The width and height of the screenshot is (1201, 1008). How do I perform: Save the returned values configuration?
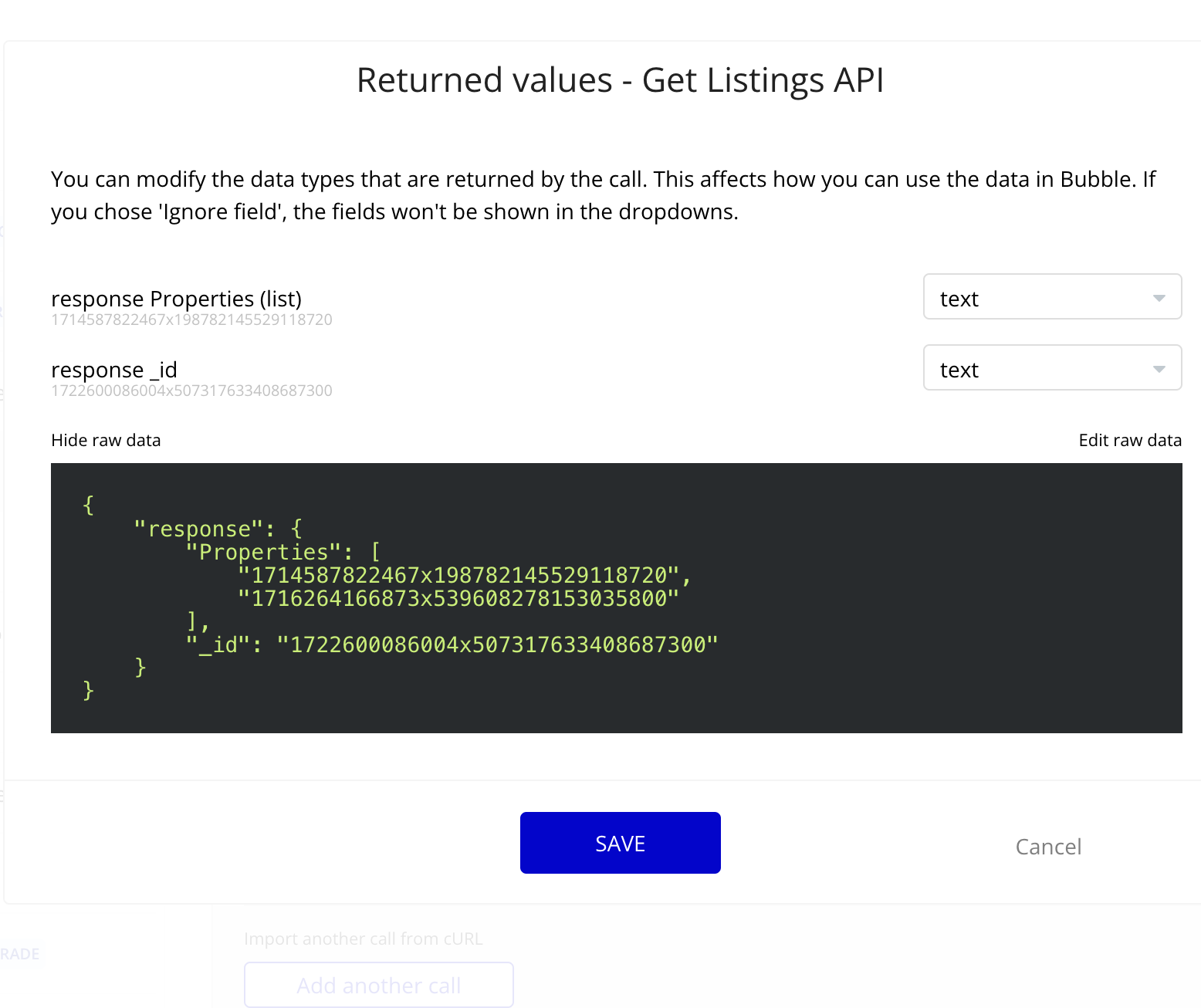click(620, 842)
